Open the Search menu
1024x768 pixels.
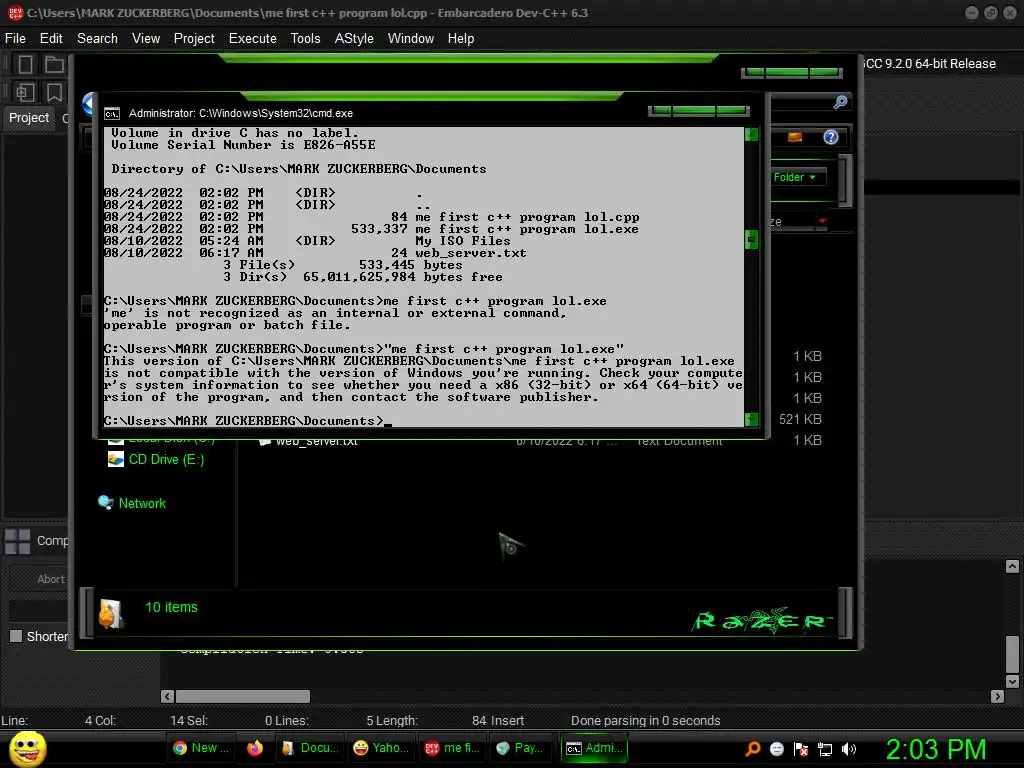pyautogui.click(x=97, y=39)
